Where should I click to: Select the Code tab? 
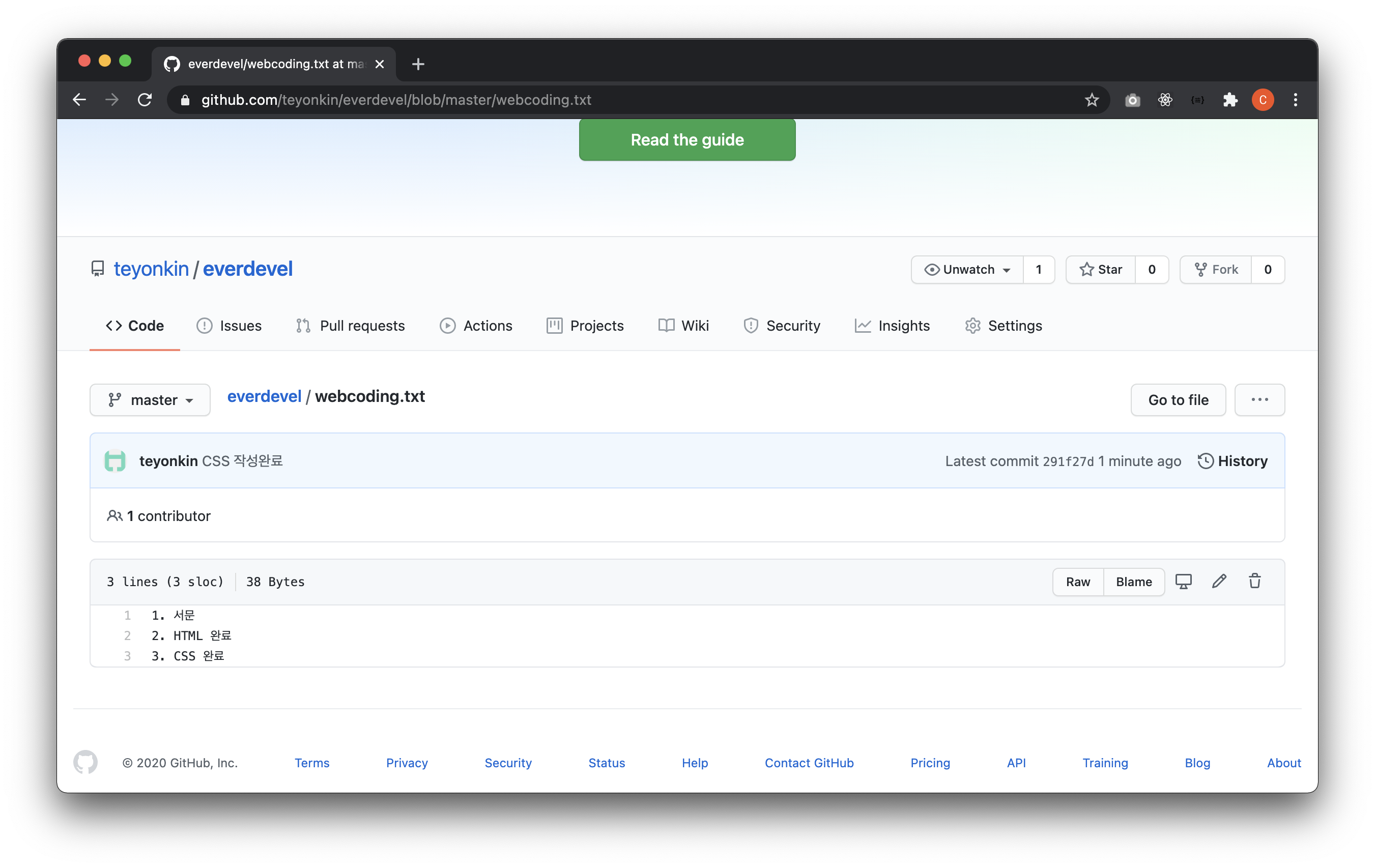135,326
